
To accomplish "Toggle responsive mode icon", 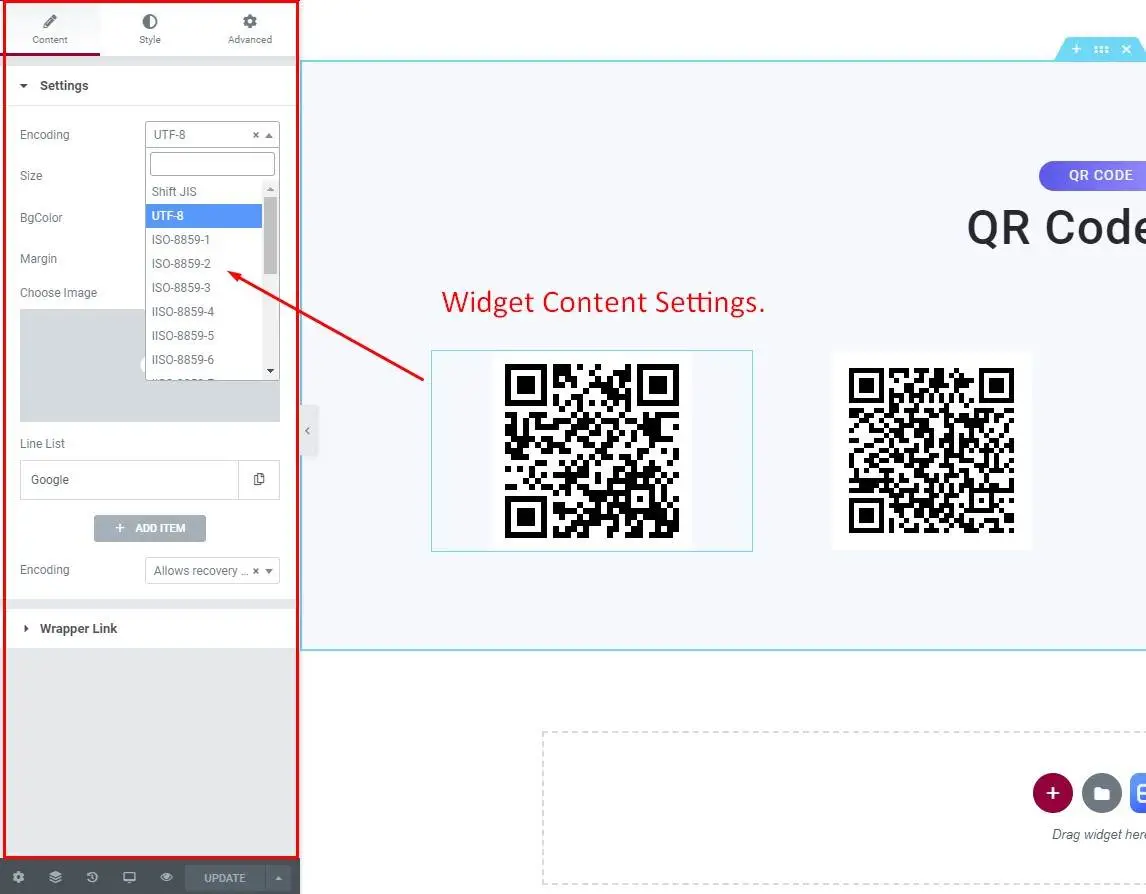I will click(x=129, y=877).
